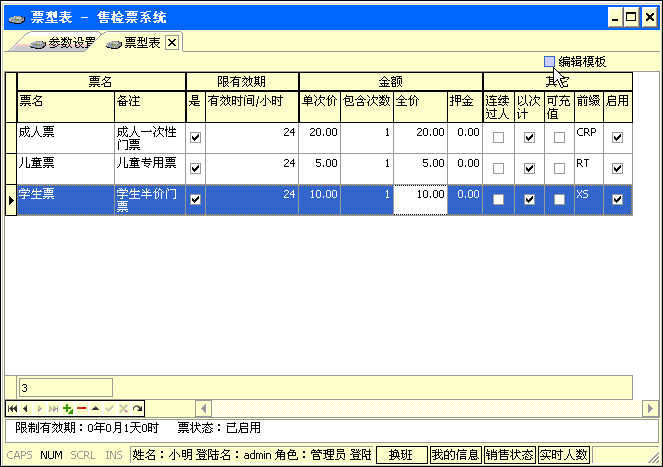This screenshot has height=467, width=663.
Task: Toggle 连续过人 checkbox for 成人票
Action: coord(498,137)
